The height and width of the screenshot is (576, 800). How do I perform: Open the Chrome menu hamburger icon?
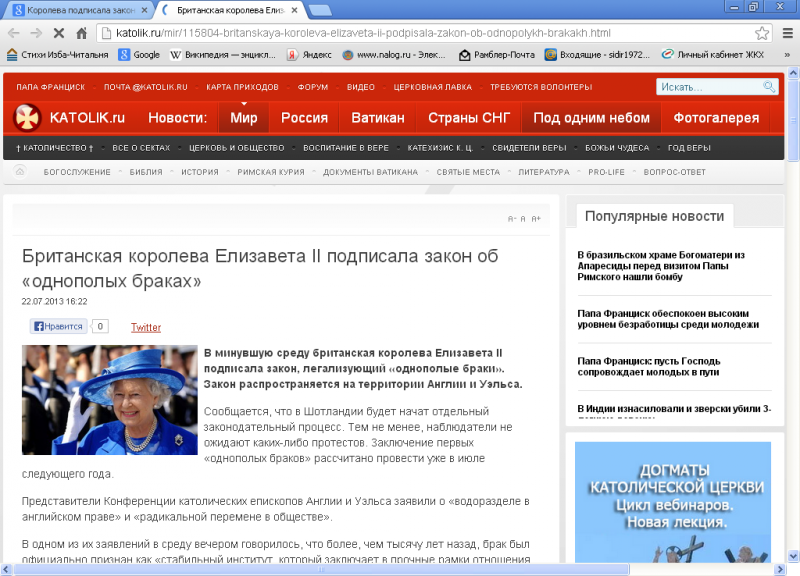click(787, 33)
